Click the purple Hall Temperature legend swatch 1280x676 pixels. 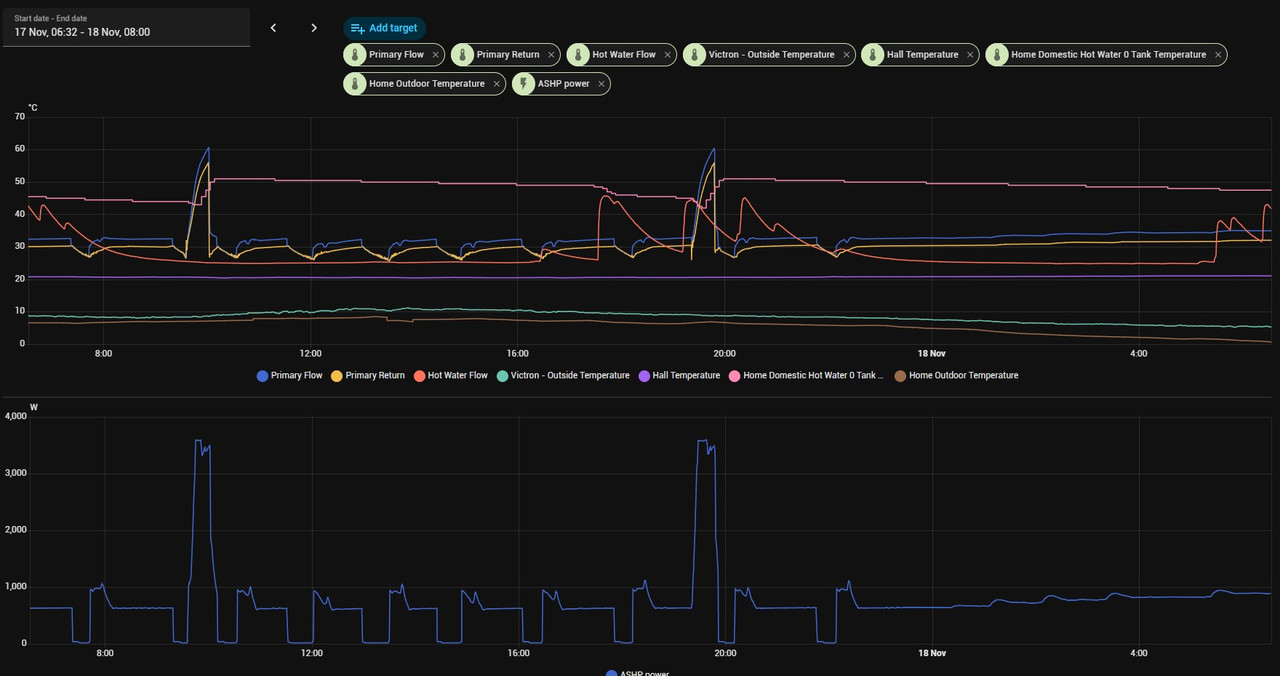click(x=644, y=376)
